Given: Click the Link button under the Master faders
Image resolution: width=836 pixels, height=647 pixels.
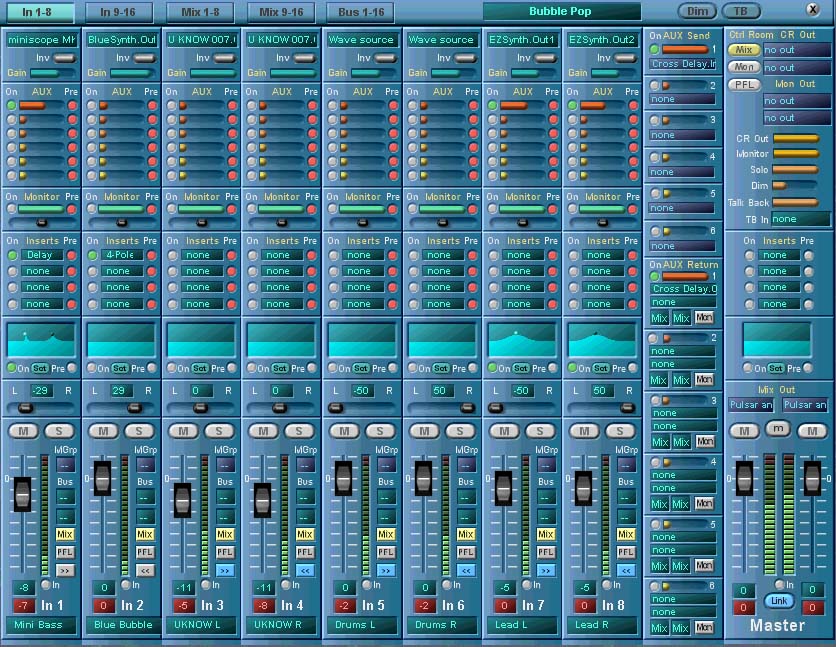Looking at the screenshot, I should tap(778, 601).
